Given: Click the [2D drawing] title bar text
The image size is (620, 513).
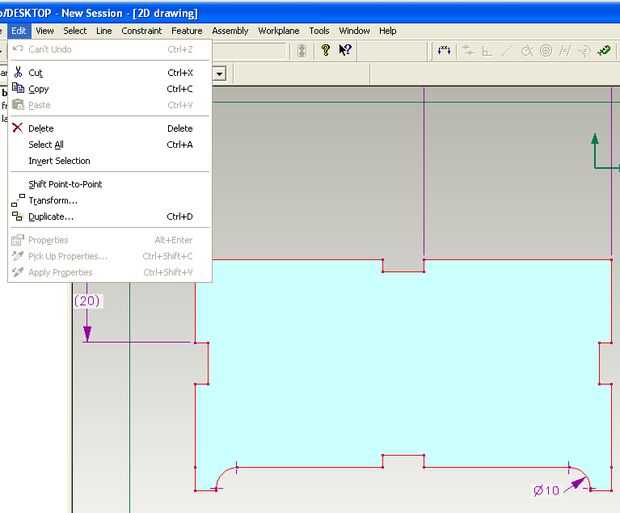Looking at the screenshot, I should [x=164, y=13].
